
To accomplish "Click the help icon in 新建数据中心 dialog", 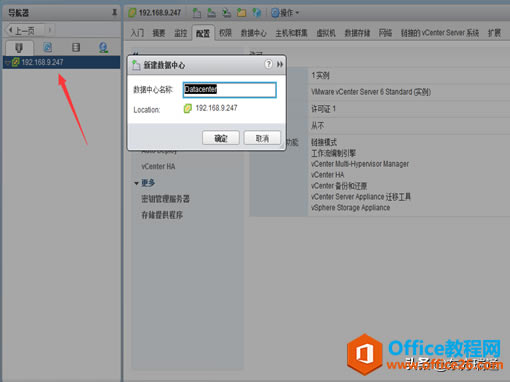I will coord(268,64).
